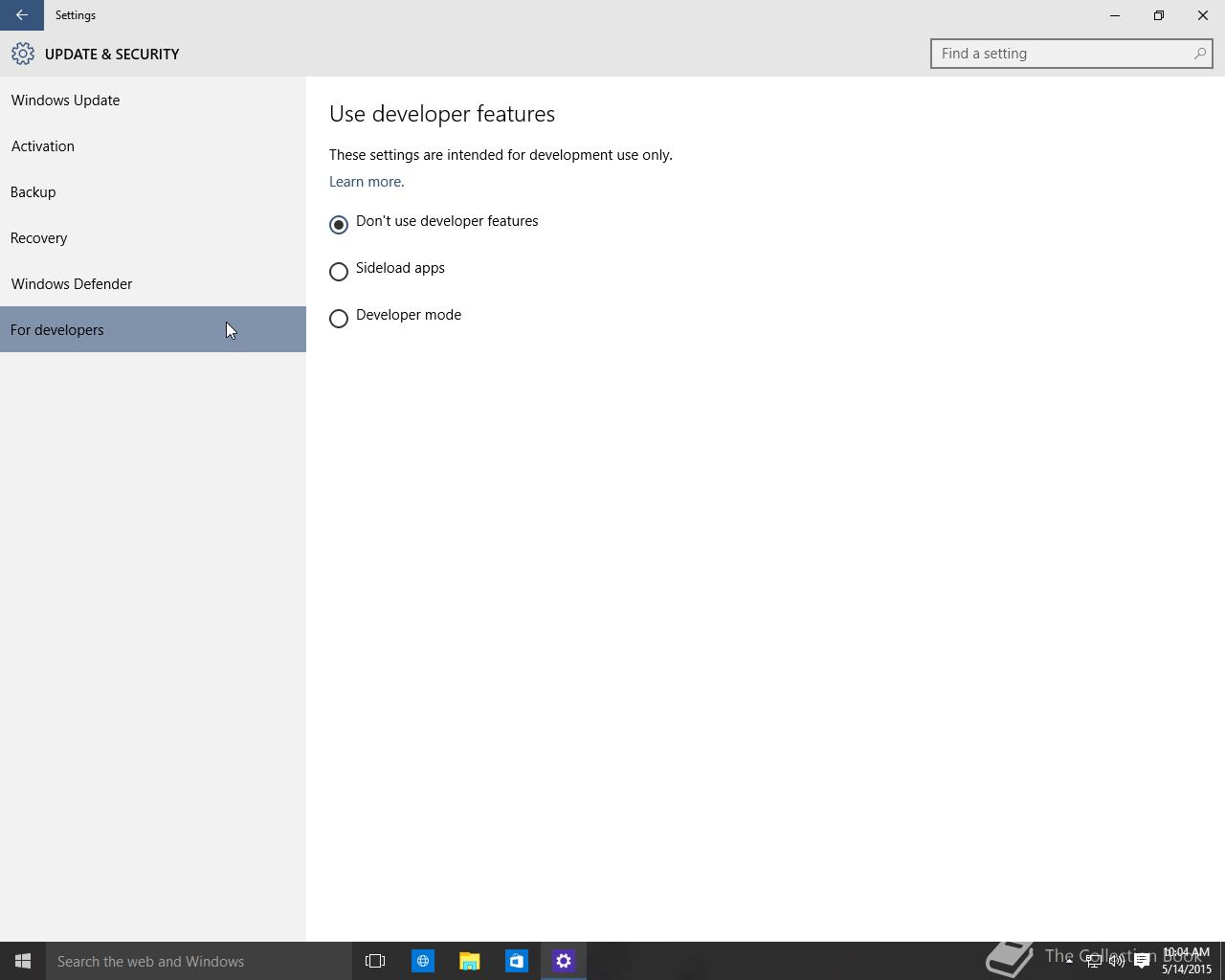Open the volume tray icon
This screenshot has width=1225, height=980.
click(x=1117, y=961)
